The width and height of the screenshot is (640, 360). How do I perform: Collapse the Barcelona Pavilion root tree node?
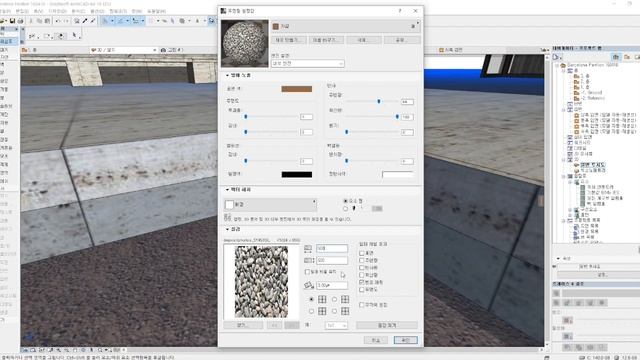pyautogui.click(x=557, y=65)
